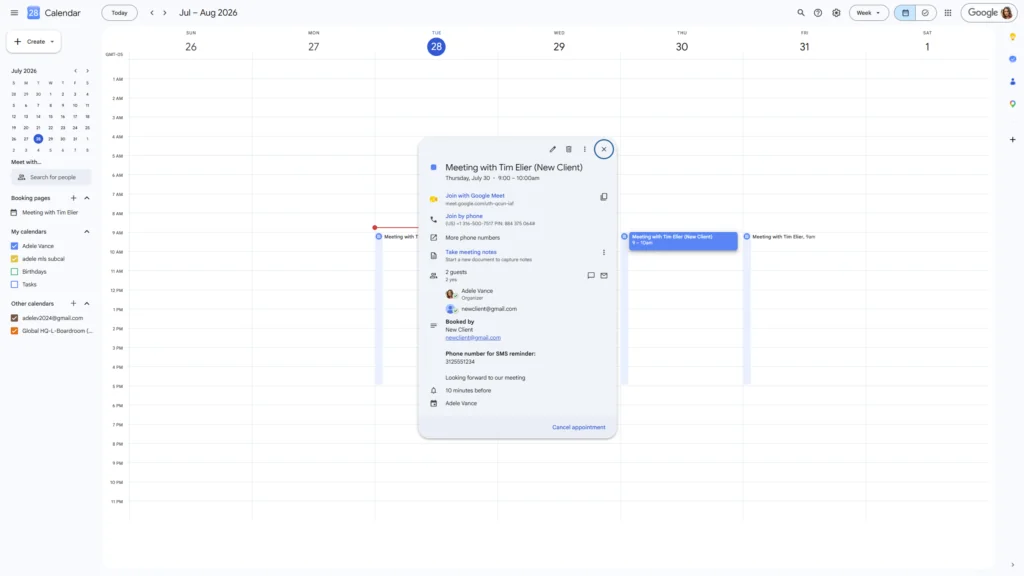Open More phone numbers
The width and height of the screenshot is (1024, 576).
[x=472, y=238]
